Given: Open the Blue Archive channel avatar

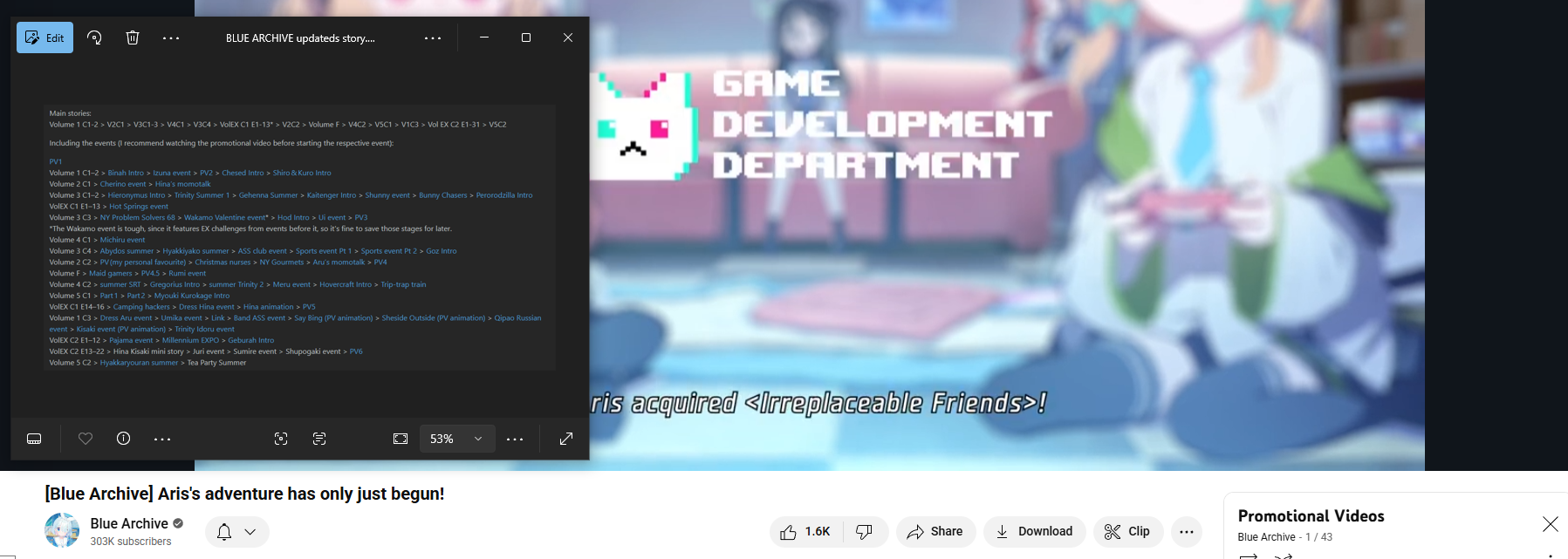Looking at the screenshot, I should 62,530.
